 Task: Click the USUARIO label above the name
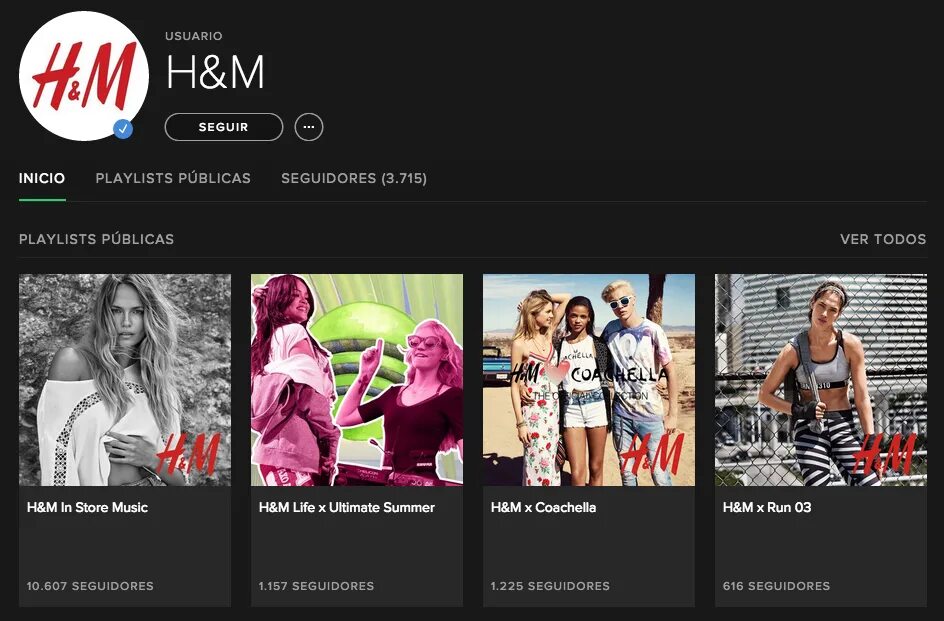[194, 36]
